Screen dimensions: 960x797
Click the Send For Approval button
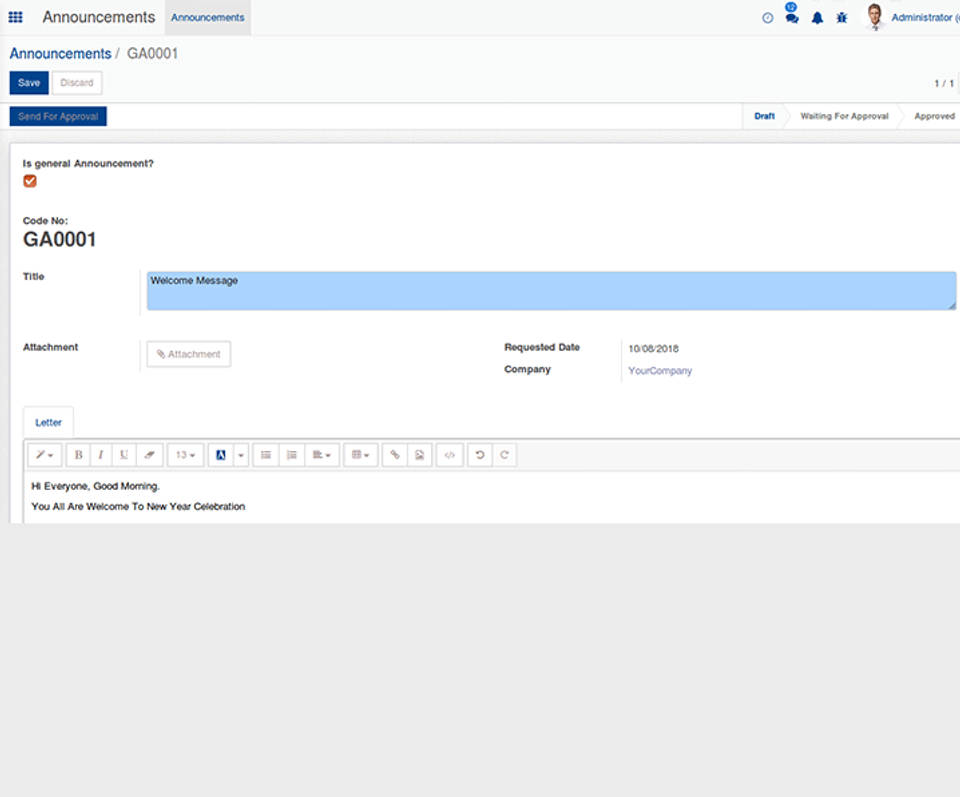click(58, 116)
